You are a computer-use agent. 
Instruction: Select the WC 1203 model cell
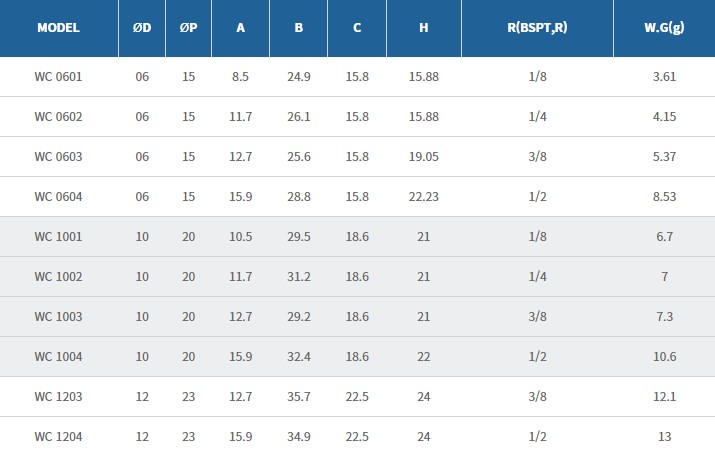coord(58,396)
